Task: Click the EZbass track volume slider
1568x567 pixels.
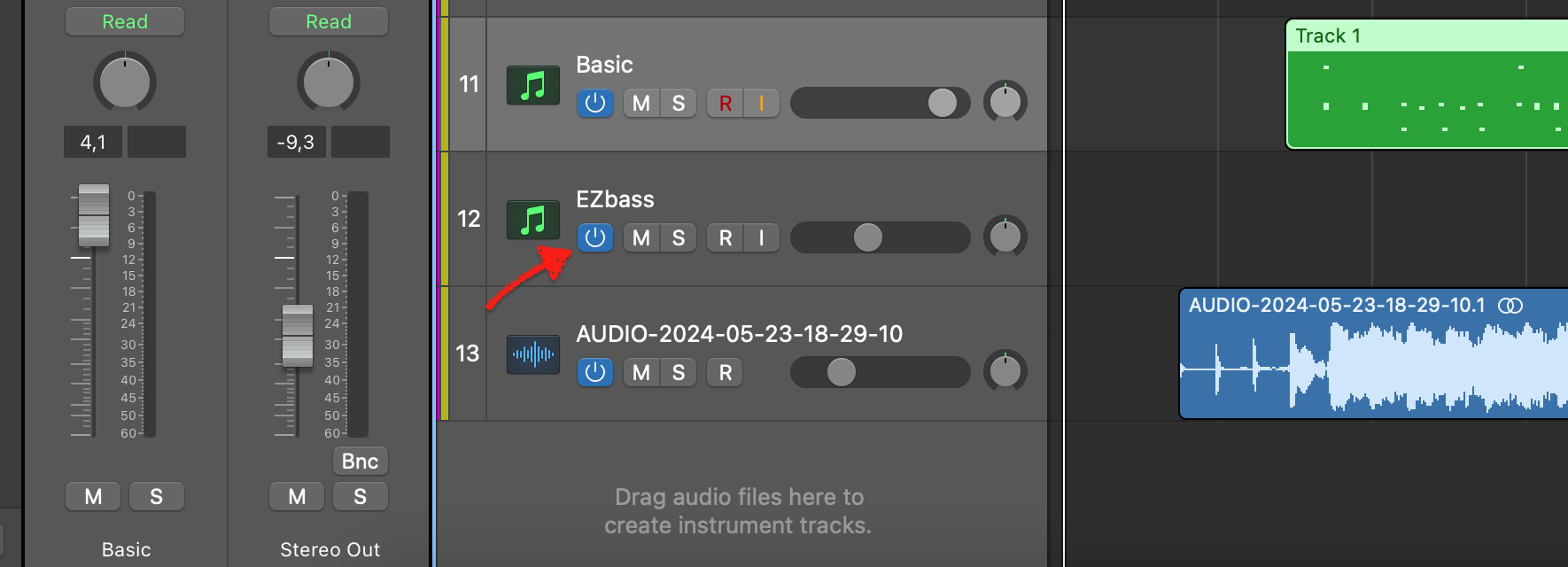Action: tap(880, 237)
